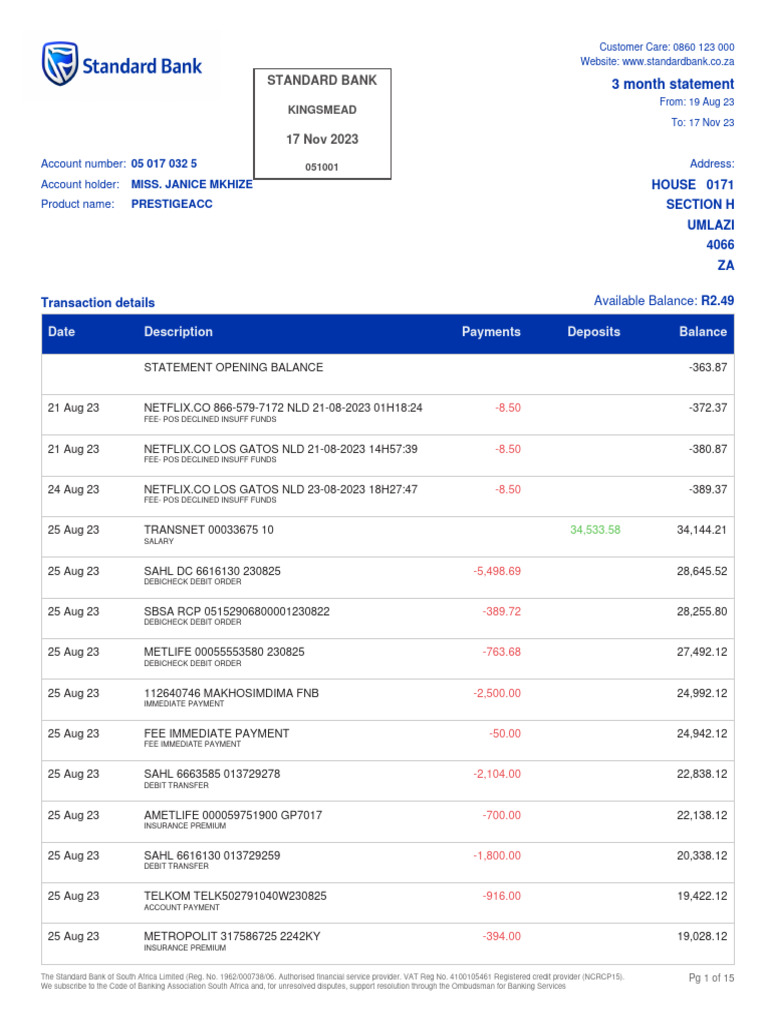Select opening balance value -363.87
The image size is (768, 1024).
pyautogui.click(x=708, y=368)
